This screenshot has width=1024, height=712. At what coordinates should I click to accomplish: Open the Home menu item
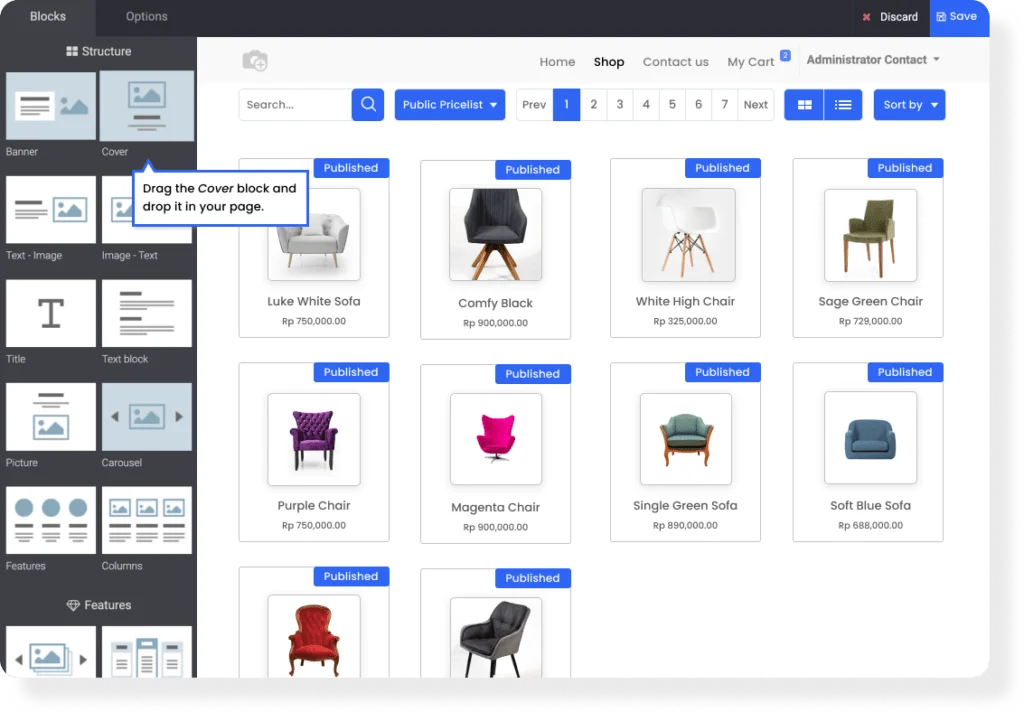[x=557, y=61]
